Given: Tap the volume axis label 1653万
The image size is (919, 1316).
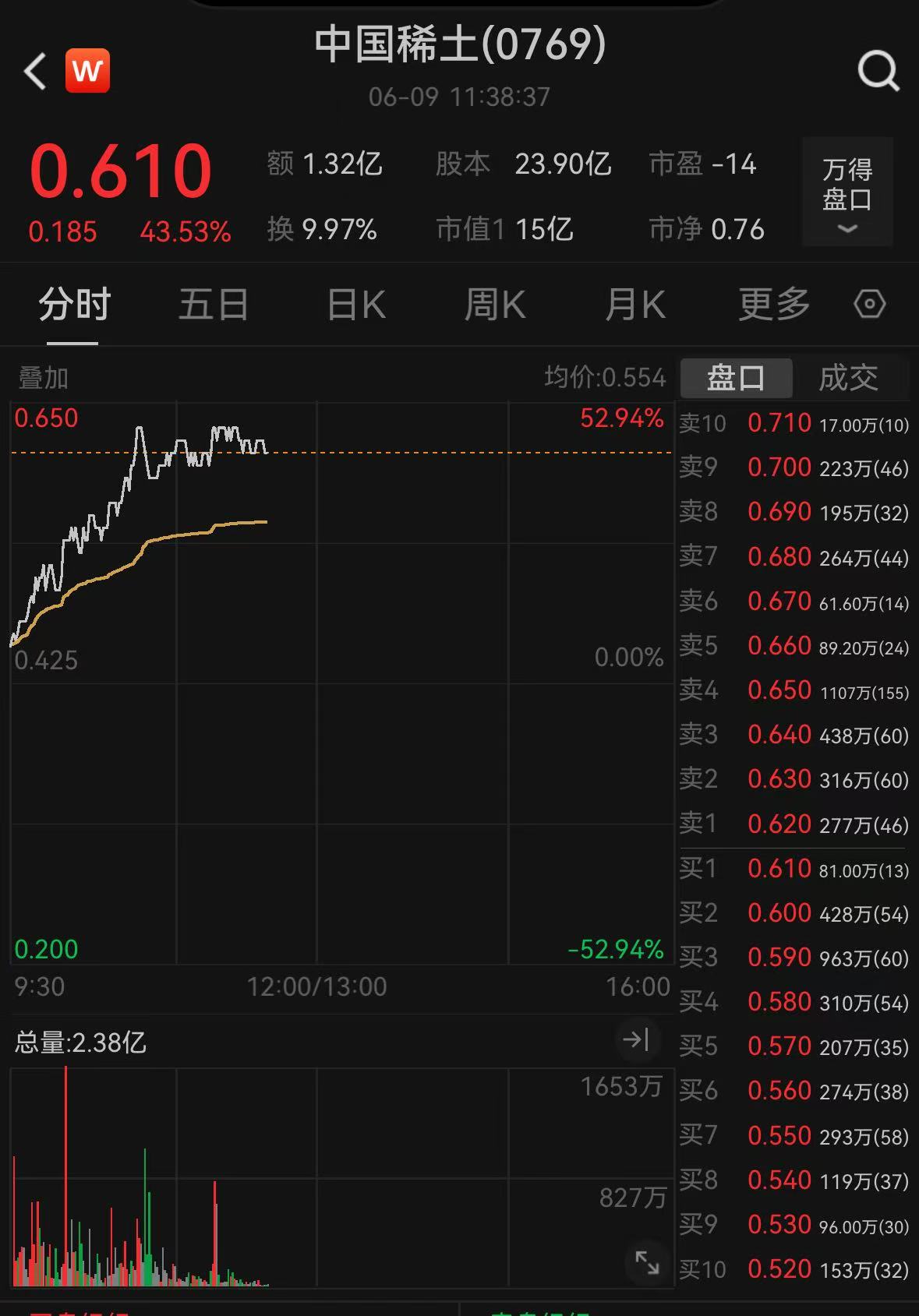Looking at the screenshot, I should 621,1086.
